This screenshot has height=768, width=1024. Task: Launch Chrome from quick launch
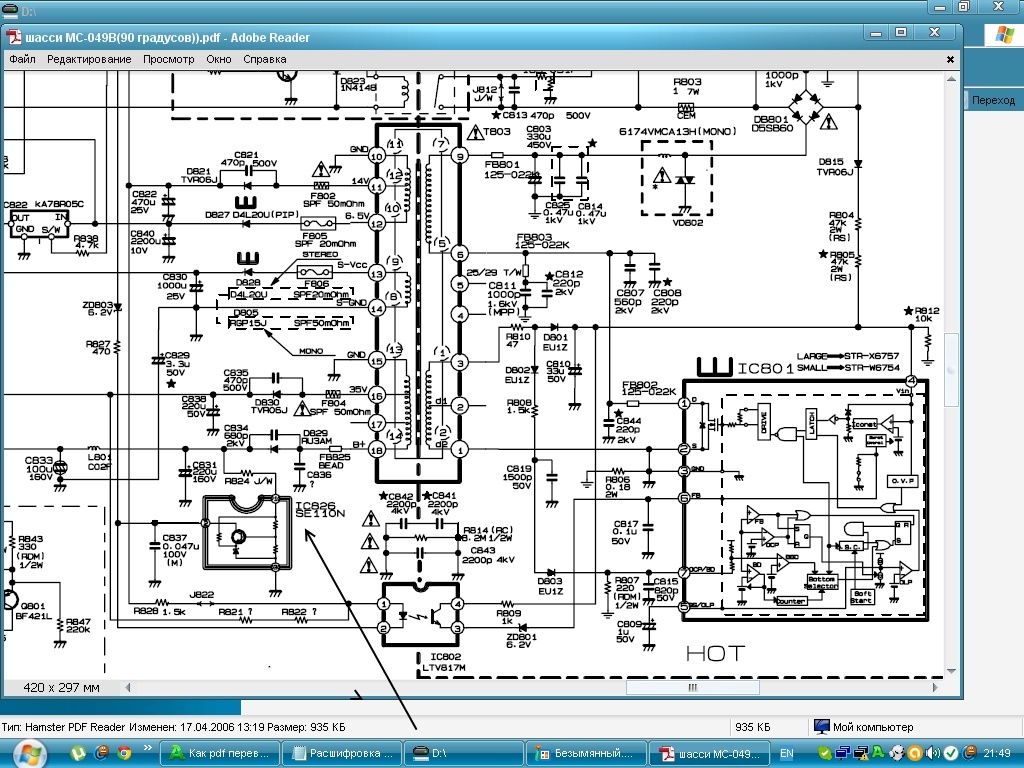pyautogui.click(x=124, y=754)
